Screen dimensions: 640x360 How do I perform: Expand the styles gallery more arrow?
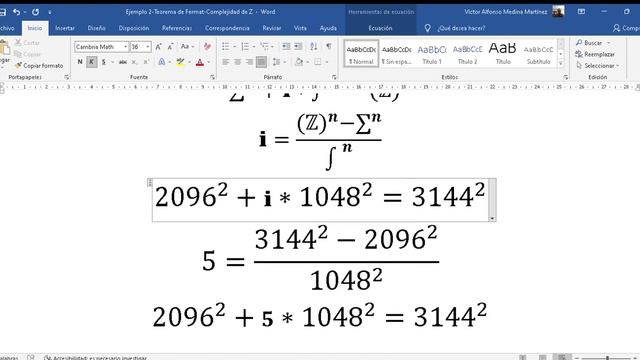pyautogui.click(x=561, y=63)
